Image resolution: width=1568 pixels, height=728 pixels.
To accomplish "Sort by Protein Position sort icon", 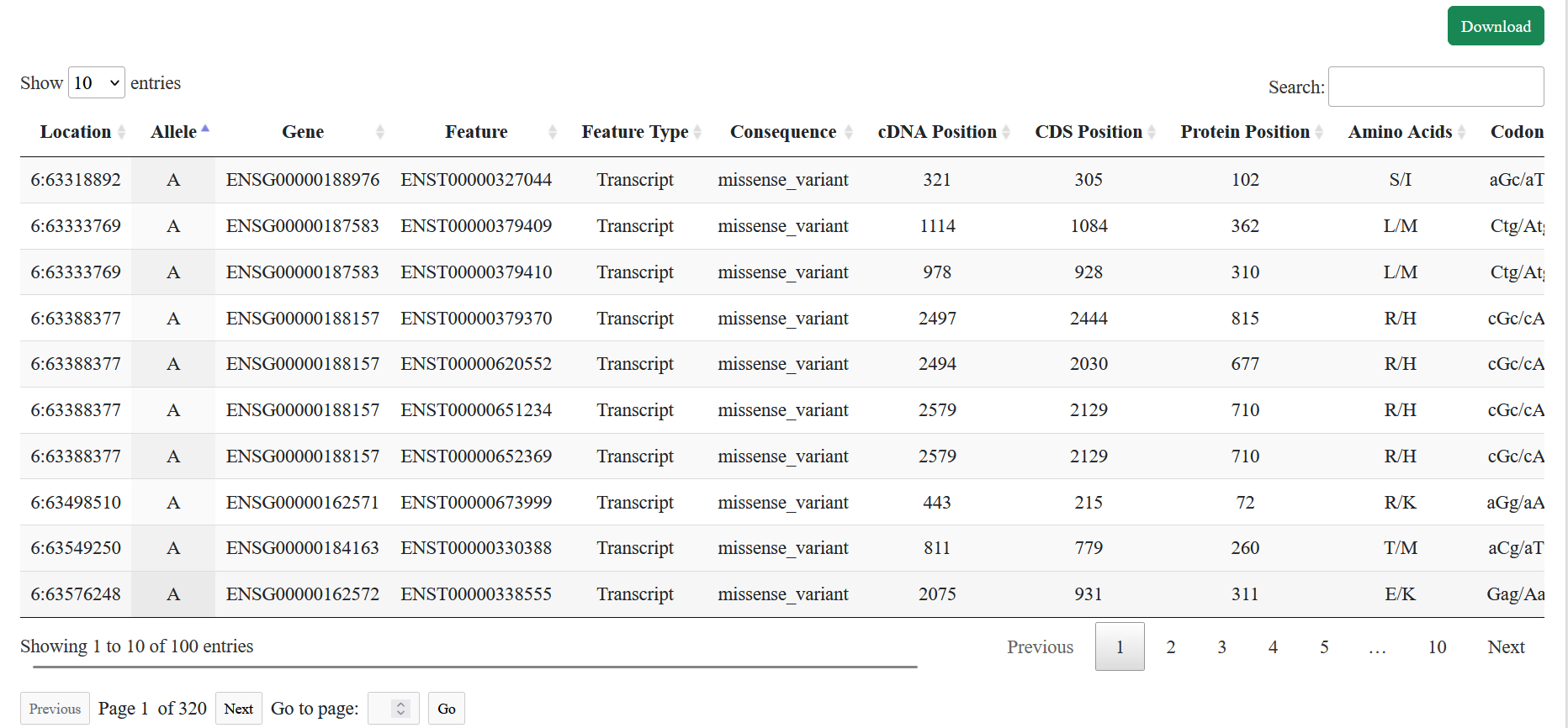I will click(1319, 132).
